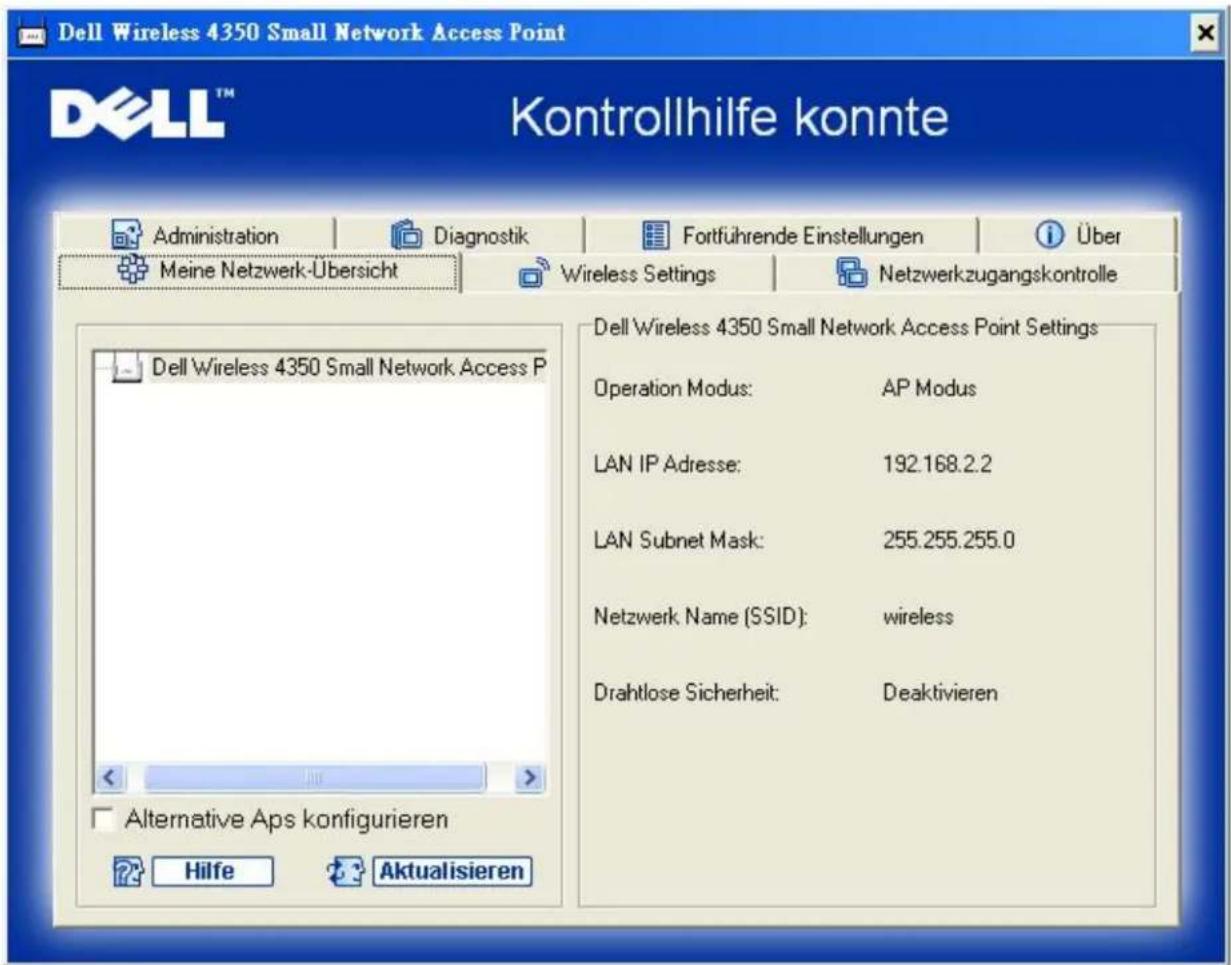The width and height of the screenshot is (1231, 965).
Task: Open the Netzwerkzugangskontrolle tab
Action: click(x=976, y=274)
